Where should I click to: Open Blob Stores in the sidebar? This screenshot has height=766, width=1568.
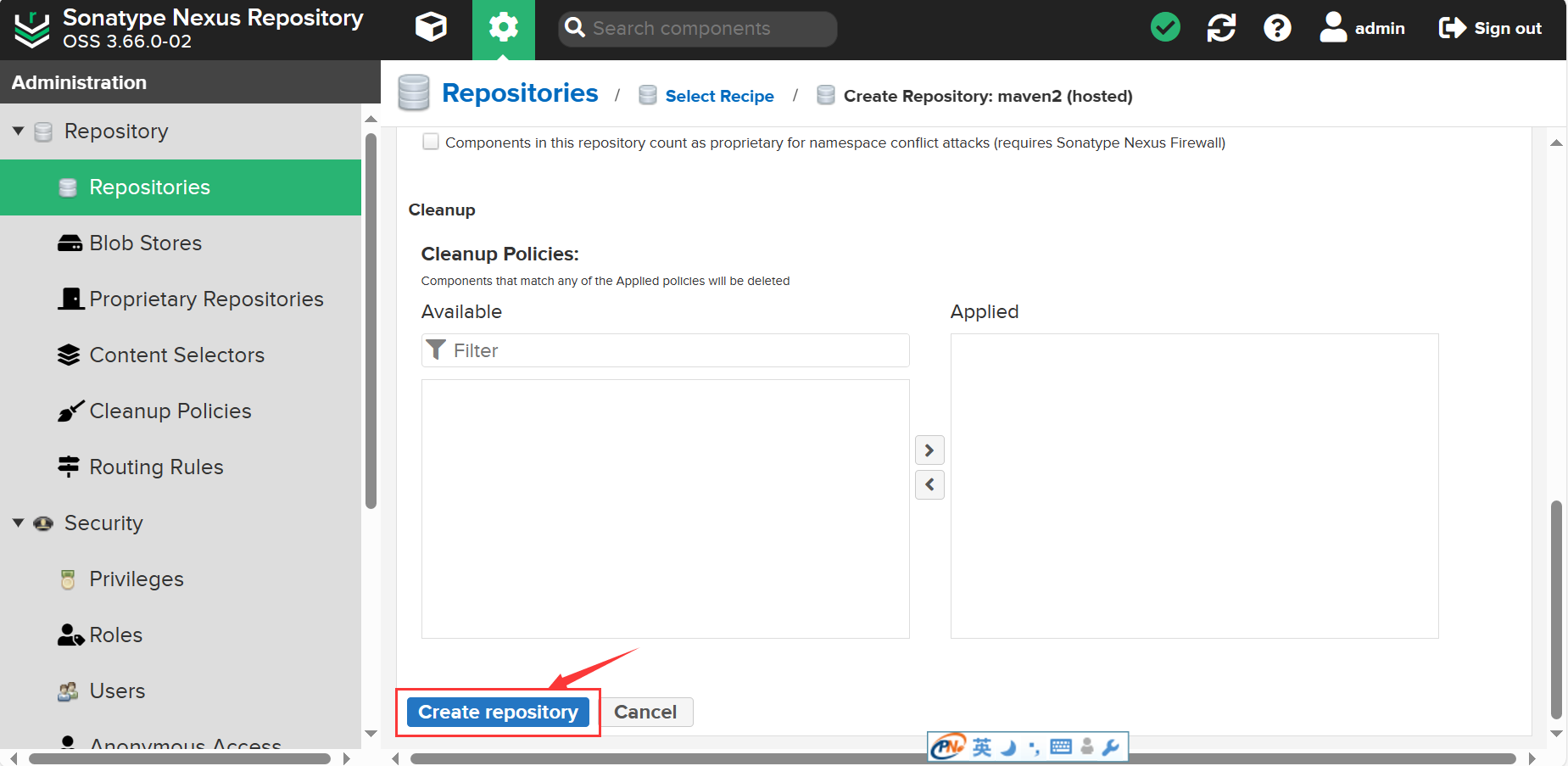(181, 243)
